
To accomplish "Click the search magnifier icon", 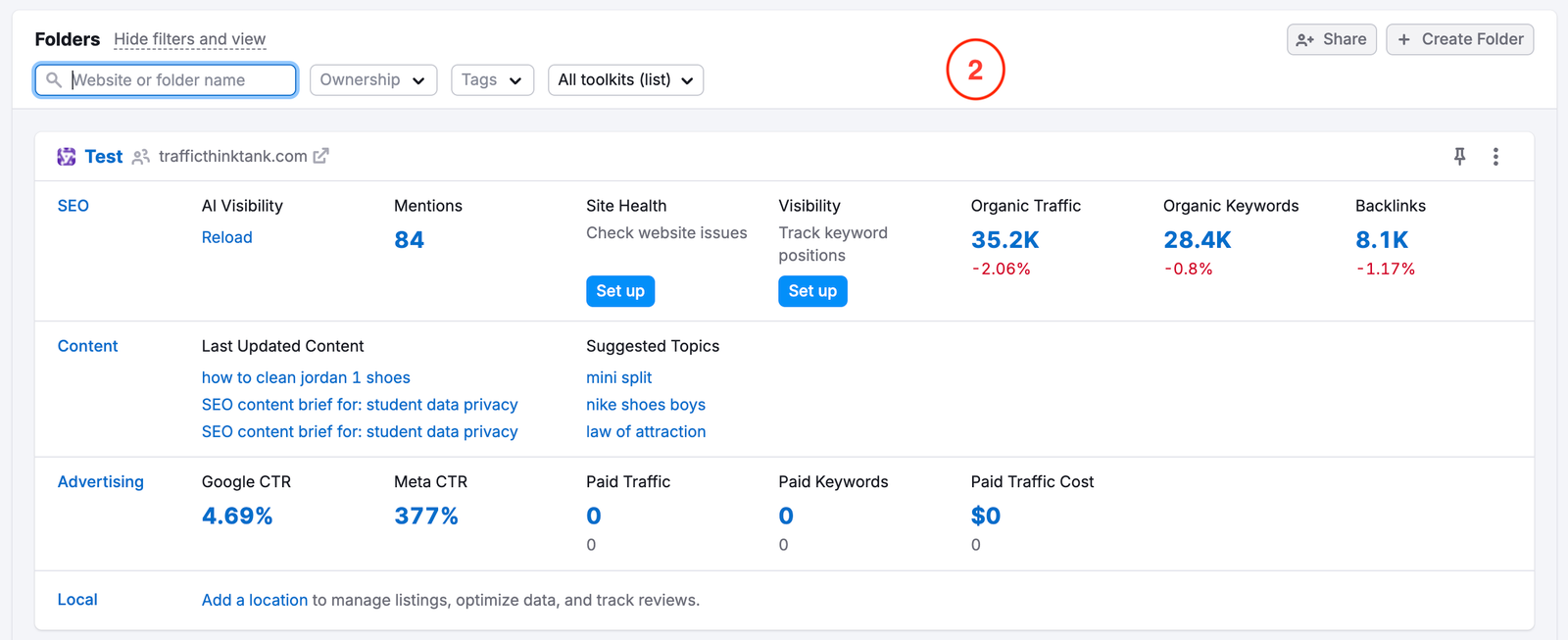I will pyautogui.click(x=54, y=80).
